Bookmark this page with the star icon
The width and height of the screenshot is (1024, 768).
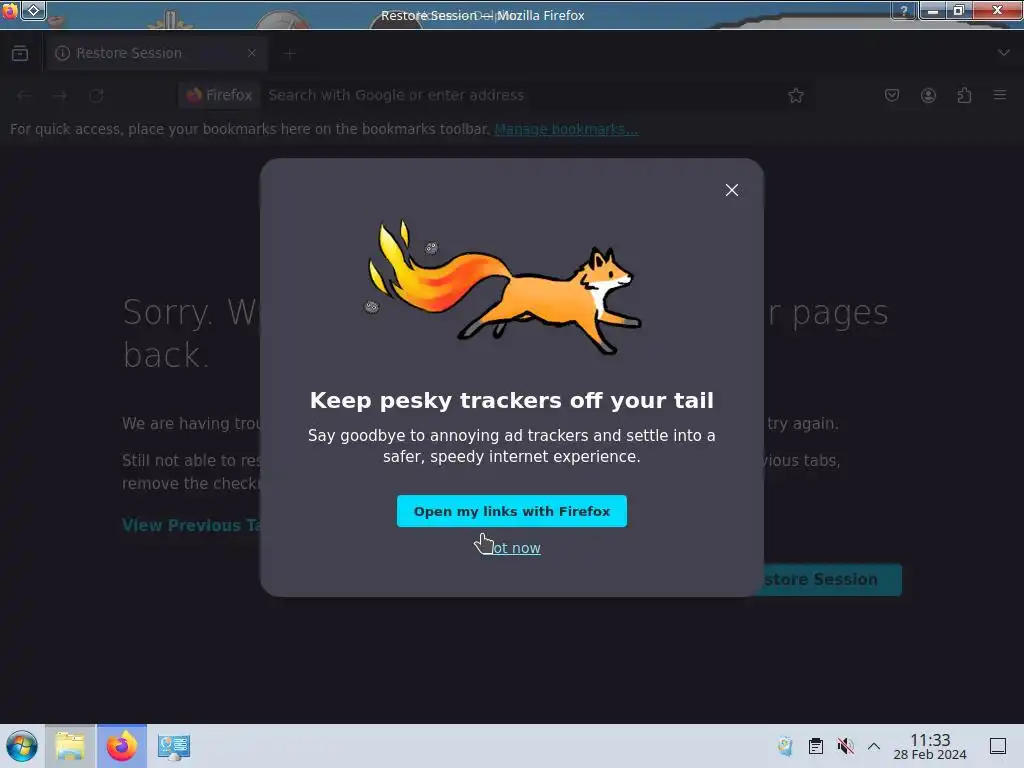(795, 95)
